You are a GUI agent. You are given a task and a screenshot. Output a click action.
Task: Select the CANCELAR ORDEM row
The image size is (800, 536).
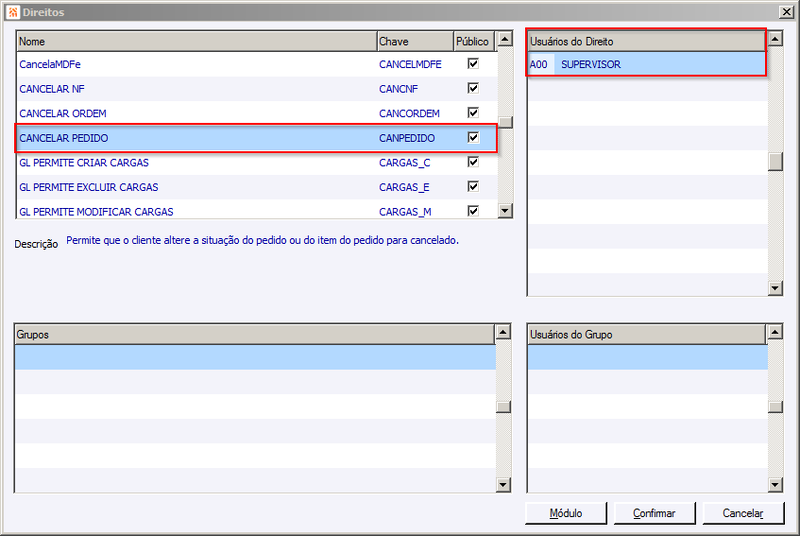[x=257, y=113]
